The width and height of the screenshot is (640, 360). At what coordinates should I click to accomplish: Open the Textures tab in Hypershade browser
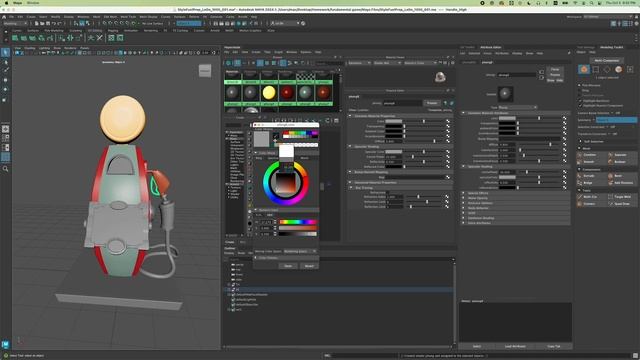pos(250,72)
